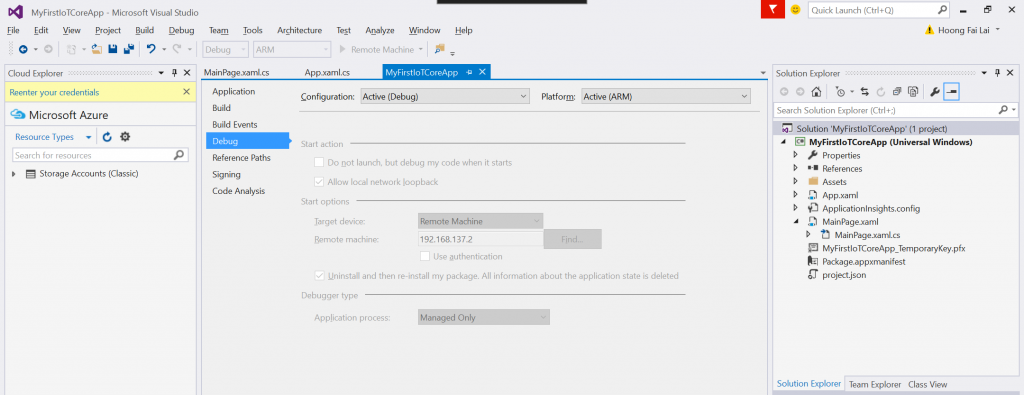1024x395 pixels.
Task: Select the Signing properties page
Action: (x=226, y=174)
